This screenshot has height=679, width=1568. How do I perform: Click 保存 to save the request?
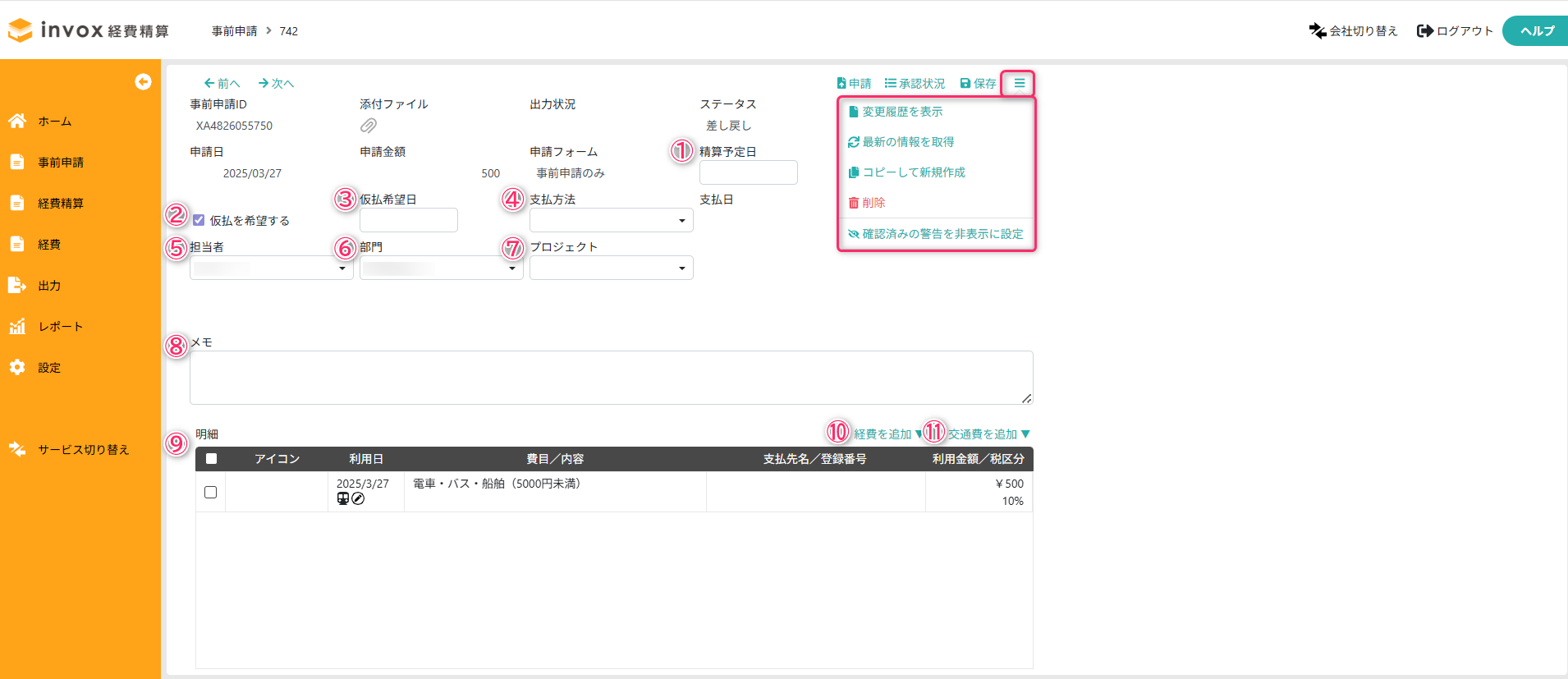pos(978,84)
